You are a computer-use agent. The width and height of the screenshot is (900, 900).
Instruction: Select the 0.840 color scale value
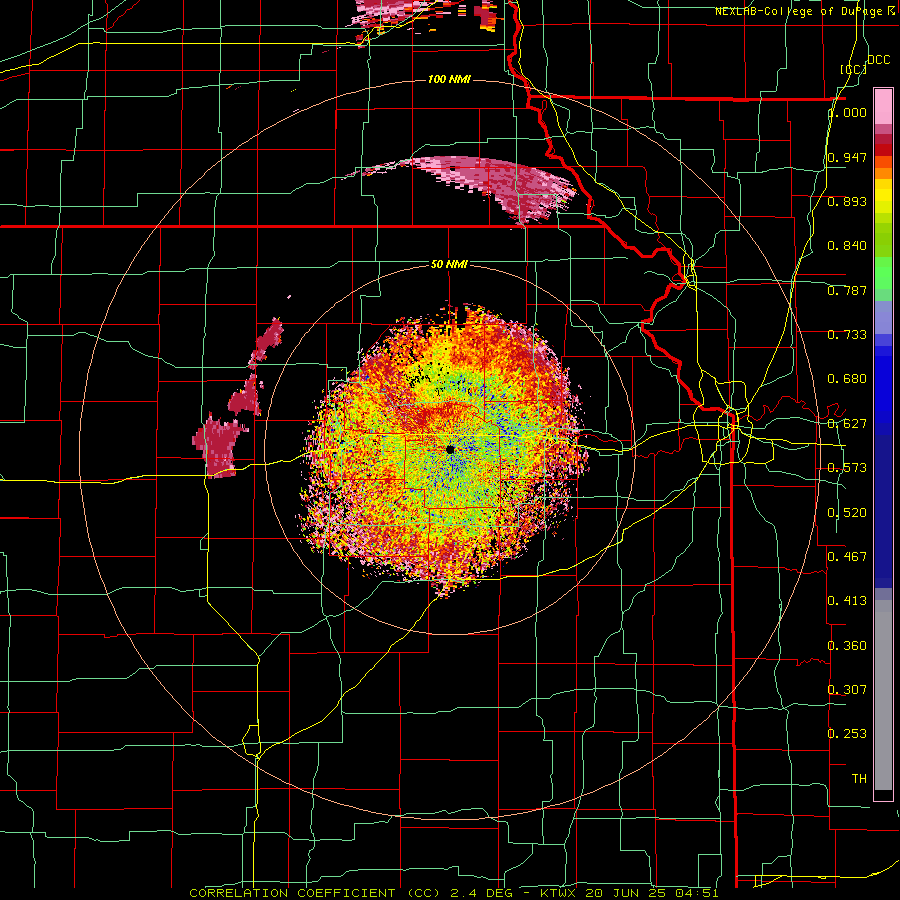(x=847, y=246)
